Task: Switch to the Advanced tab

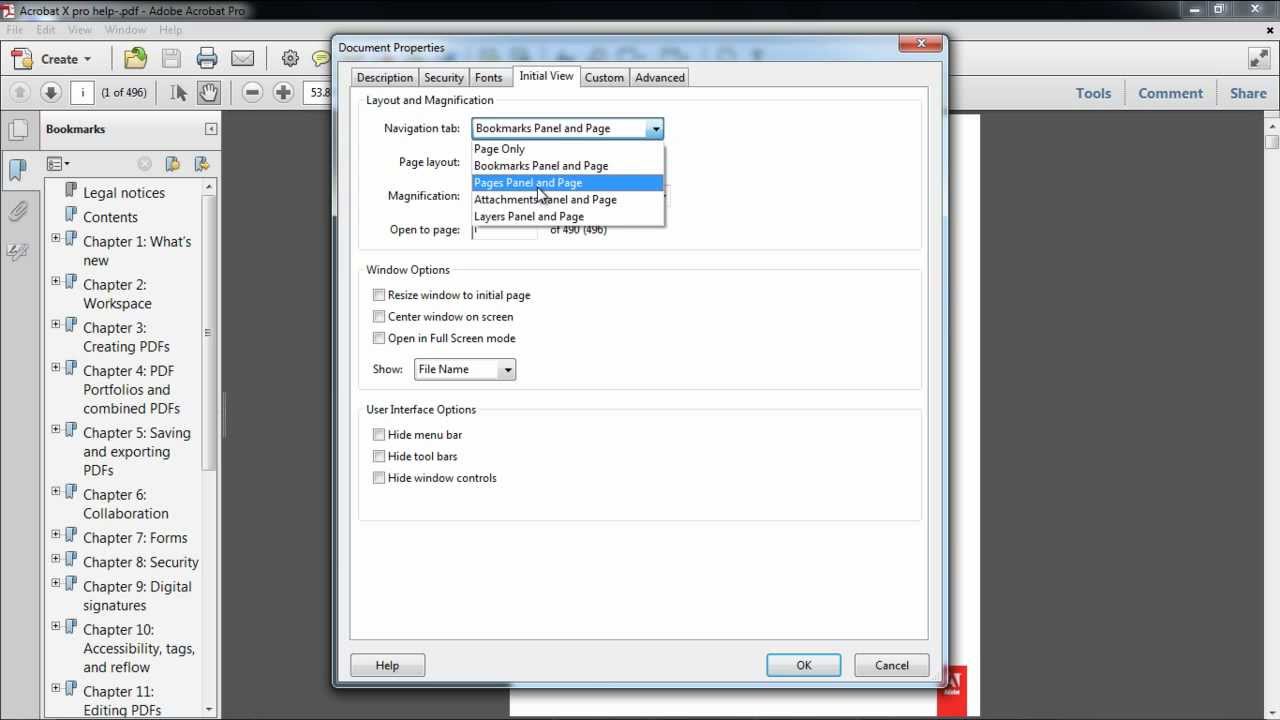Action: tap(660, 77)
